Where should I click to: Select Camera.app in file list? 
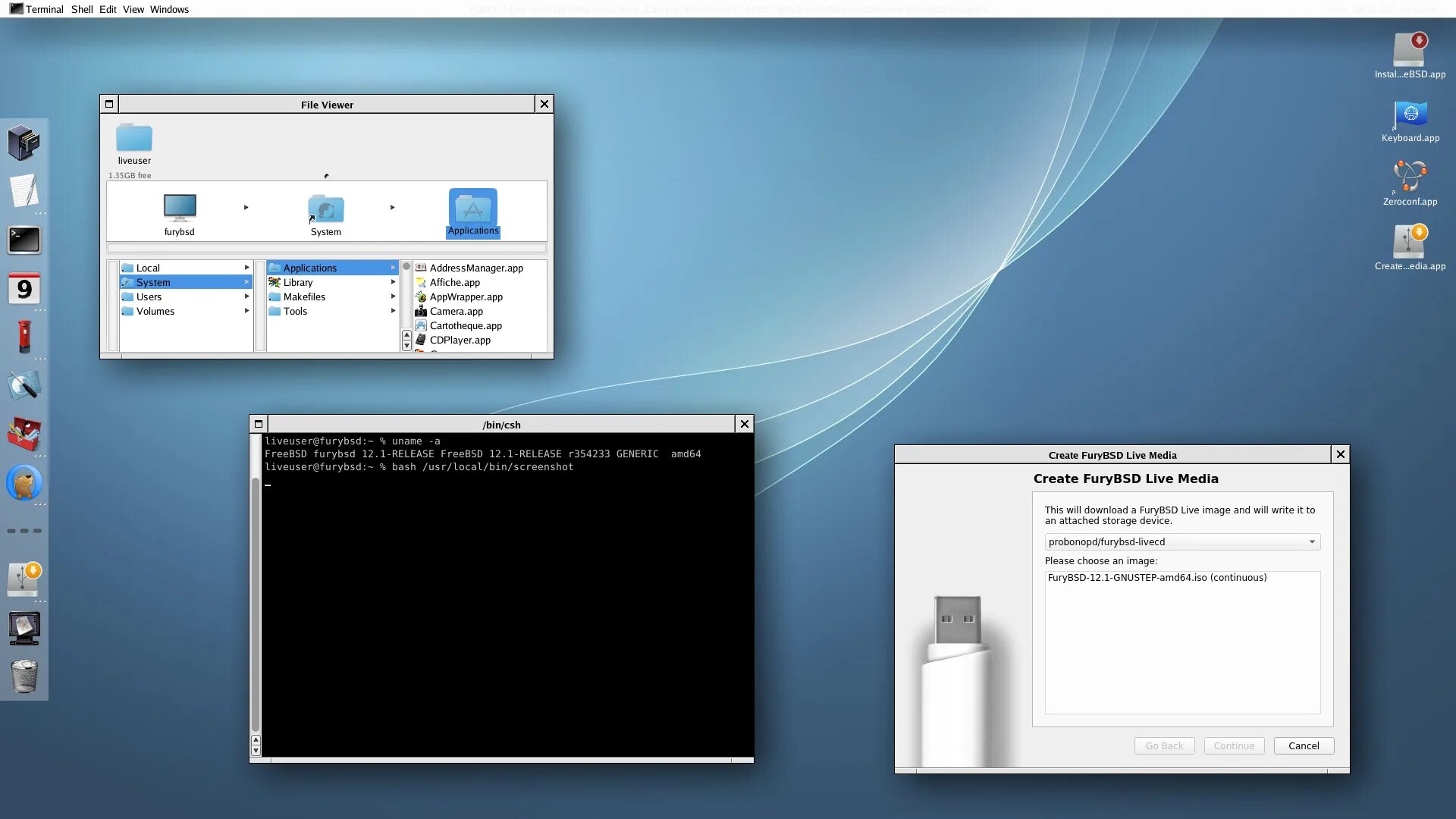(456, 311)
